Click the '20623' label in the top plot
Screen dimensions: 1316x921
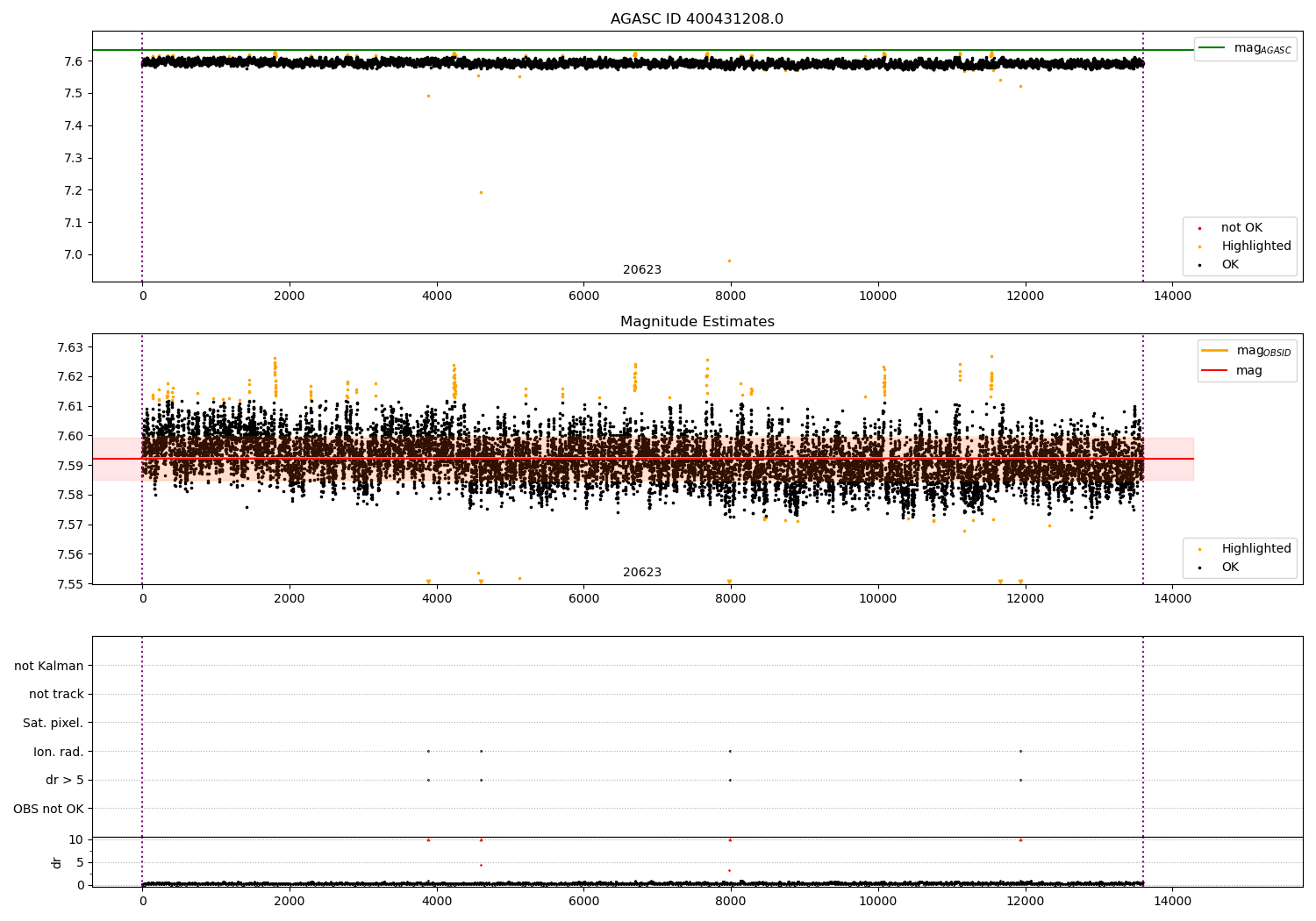pyautogui.click(x=642, y=270)
